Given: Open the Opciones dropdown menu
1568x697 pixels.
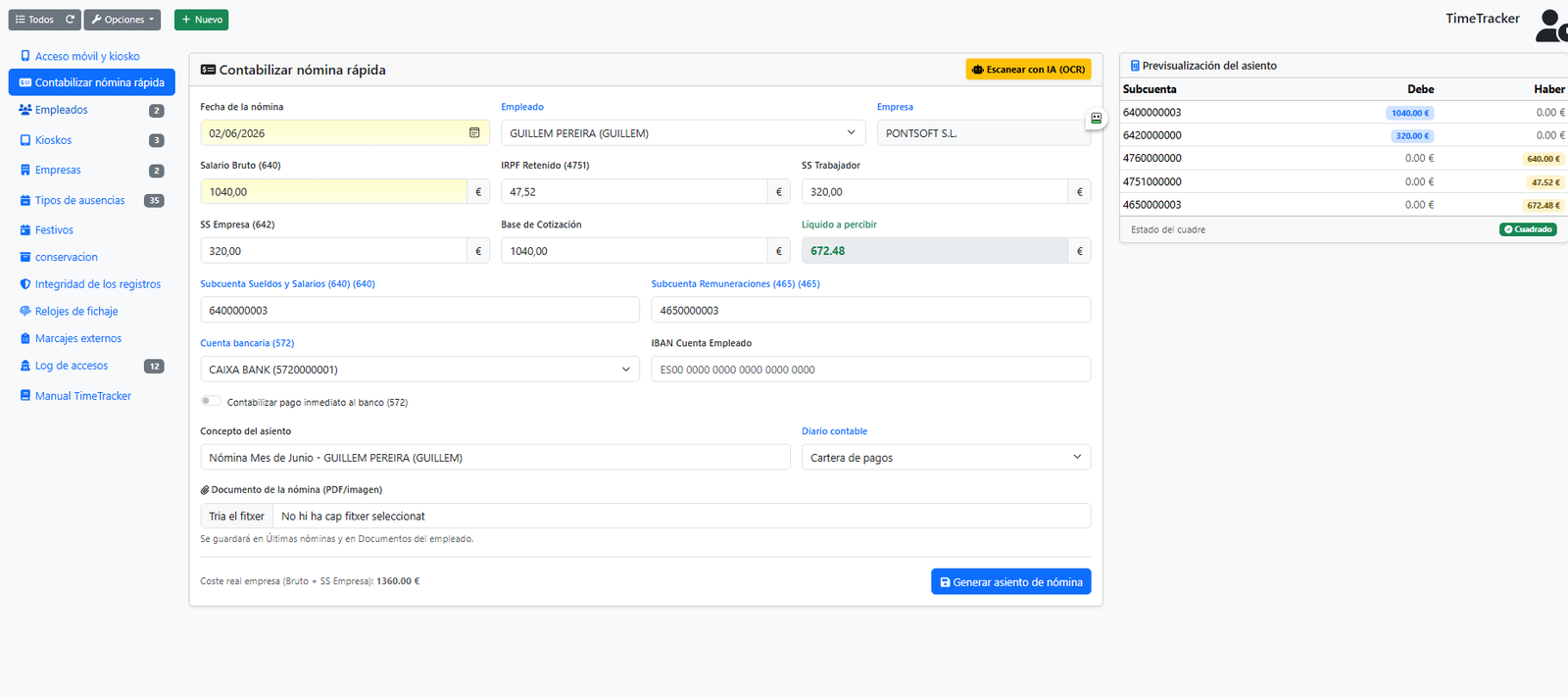Looking at the screenshot, I should [x=122, y=20].
